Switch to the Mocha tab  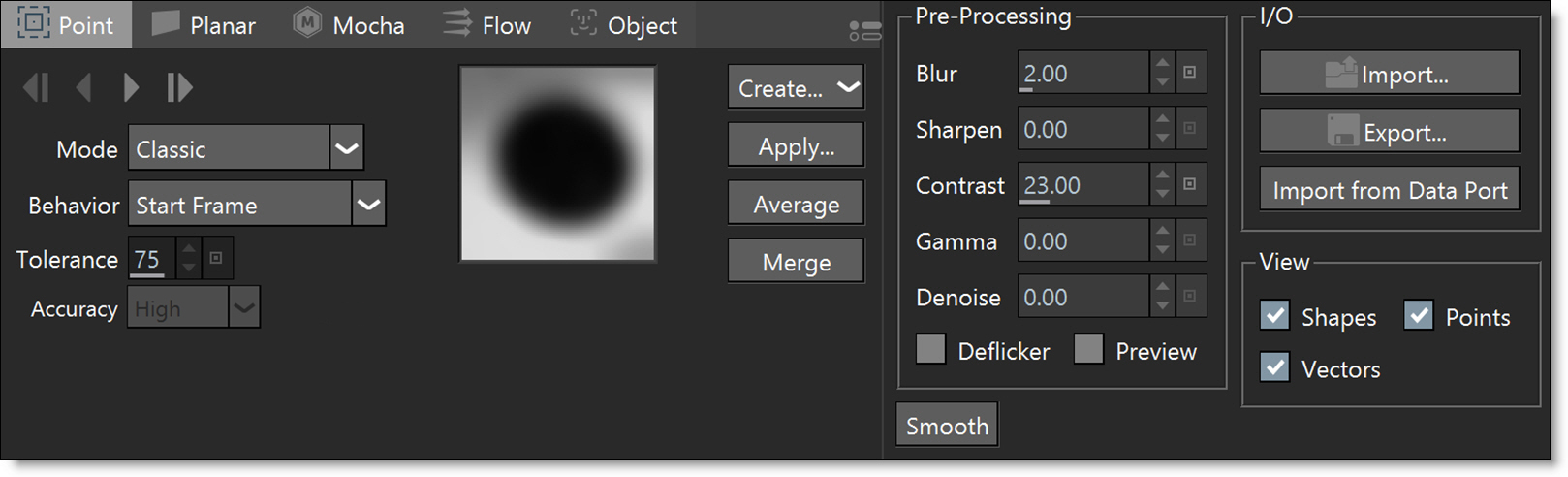[x=350, y=25]
